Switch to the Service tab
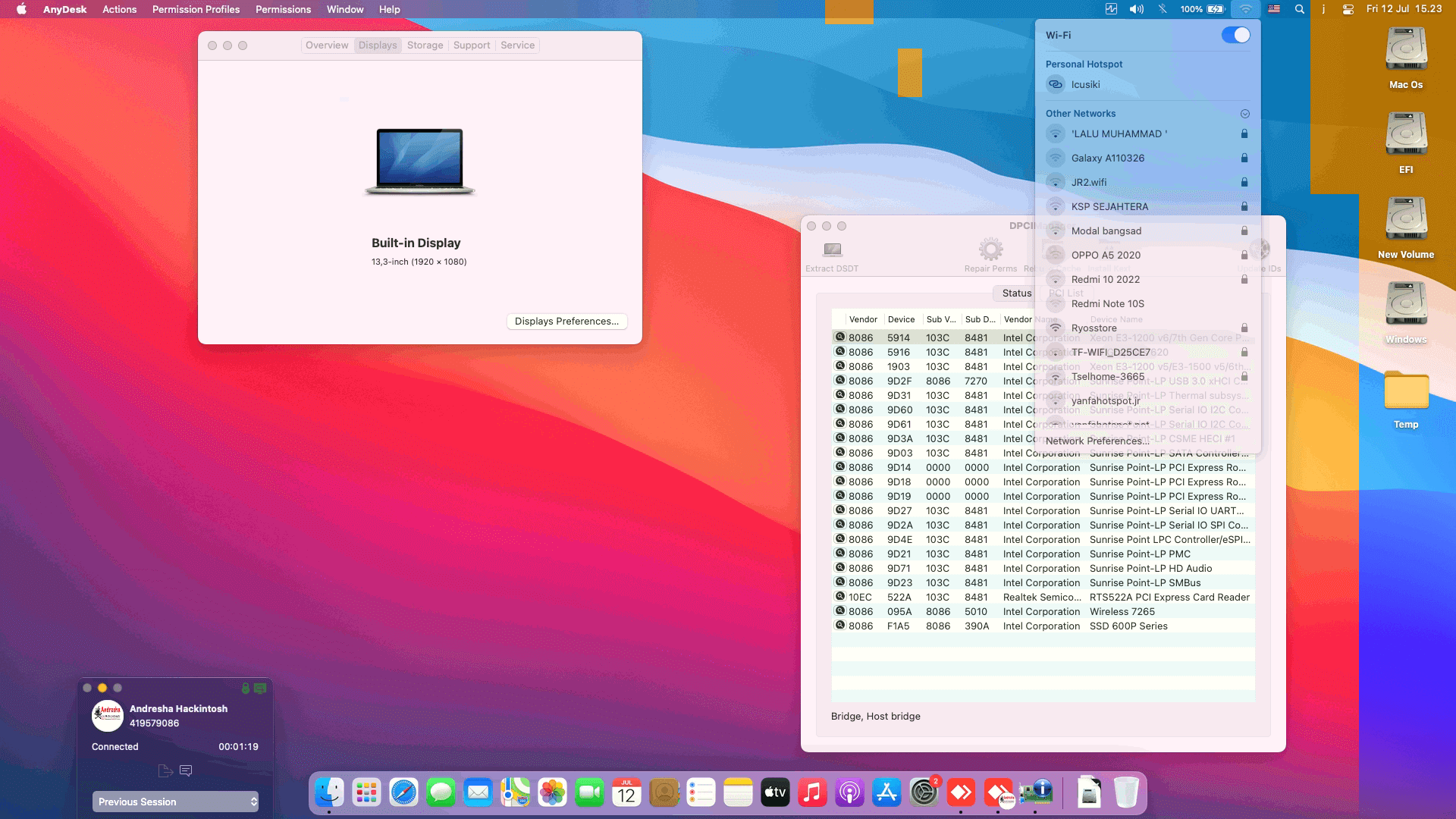Screen dimensions: 1456x819 (517, 45)
